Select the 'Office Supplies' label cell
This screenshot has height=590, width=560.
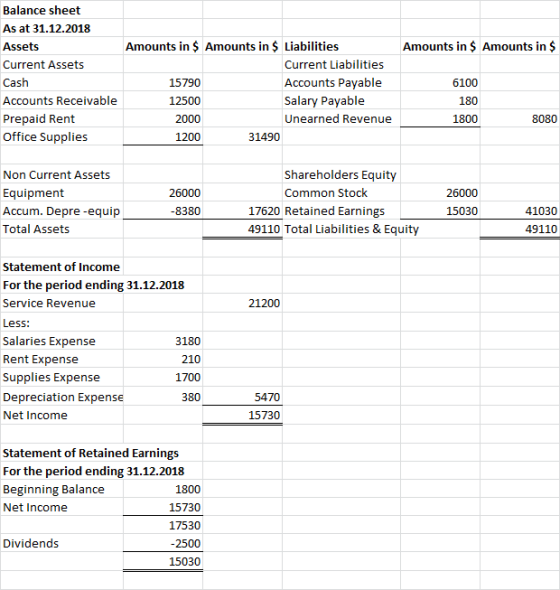point(45,137)
